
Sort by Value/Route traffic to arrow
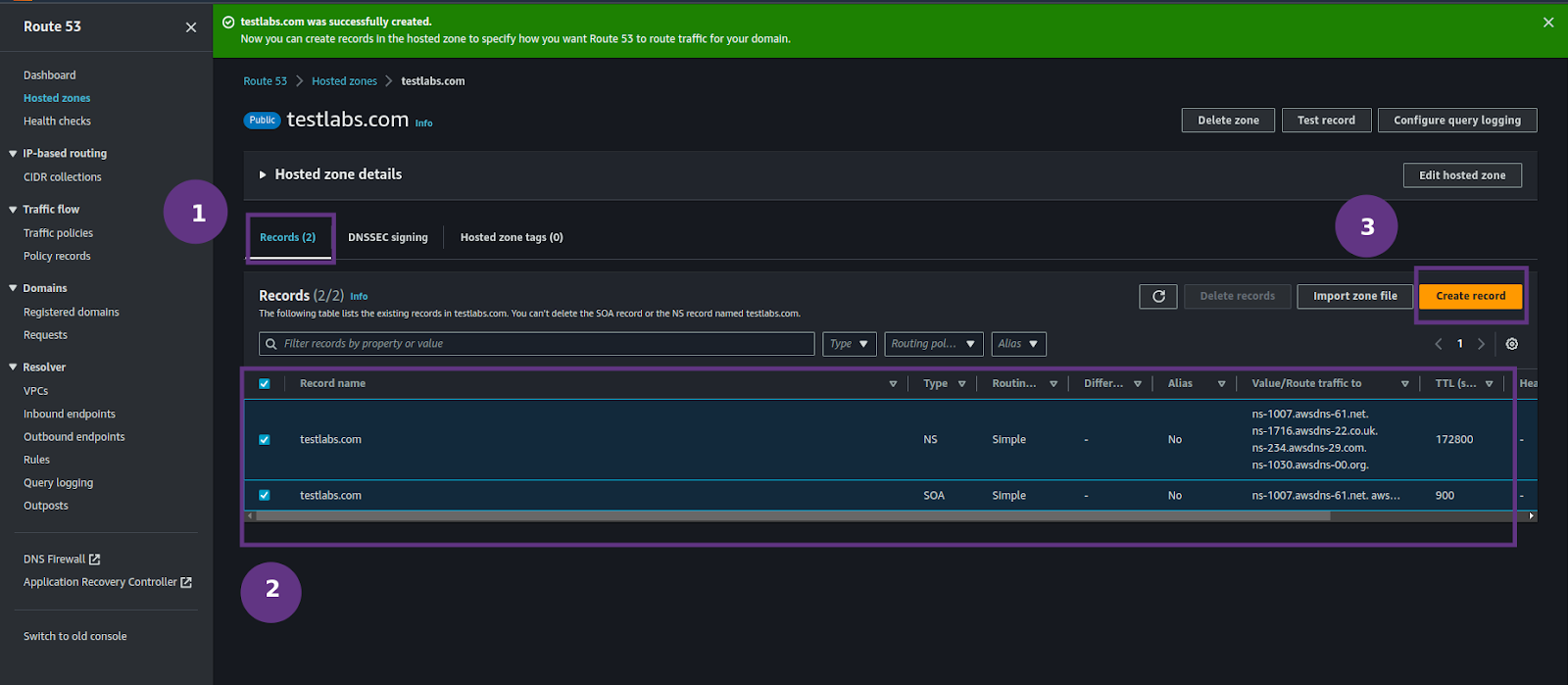(x=1404, y=384)
